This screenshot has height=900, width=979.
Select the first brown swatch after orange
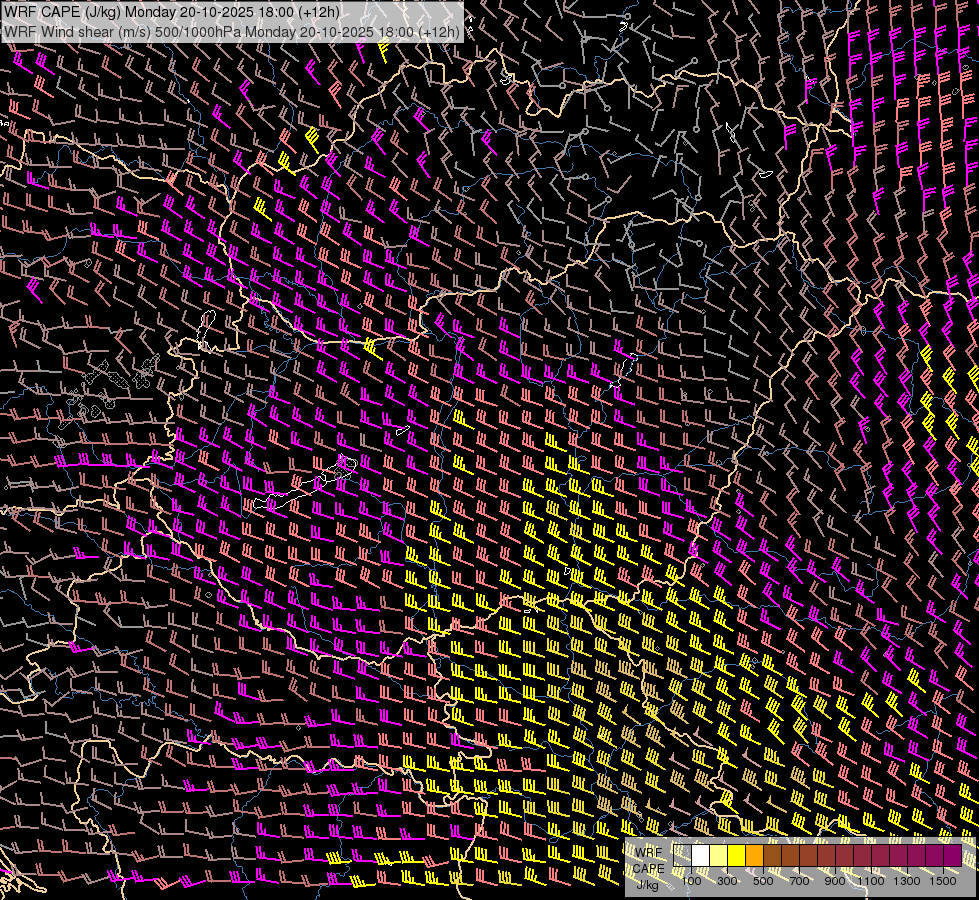773,855
